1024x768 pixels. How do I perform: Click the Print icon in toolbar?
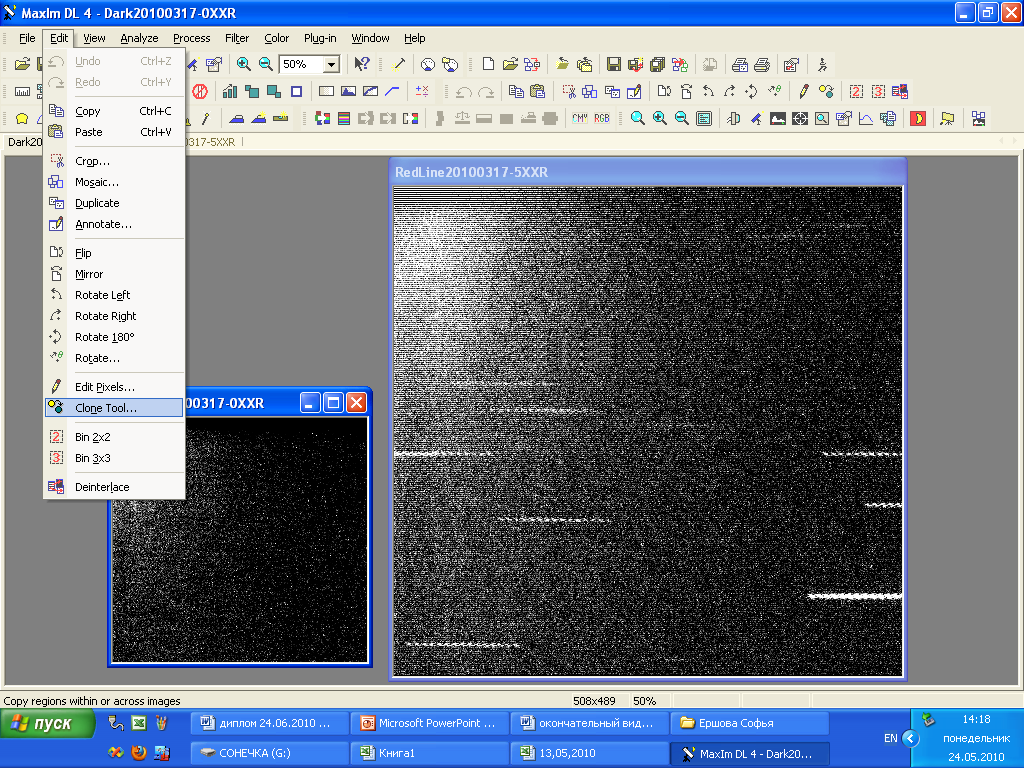[762, 64]
